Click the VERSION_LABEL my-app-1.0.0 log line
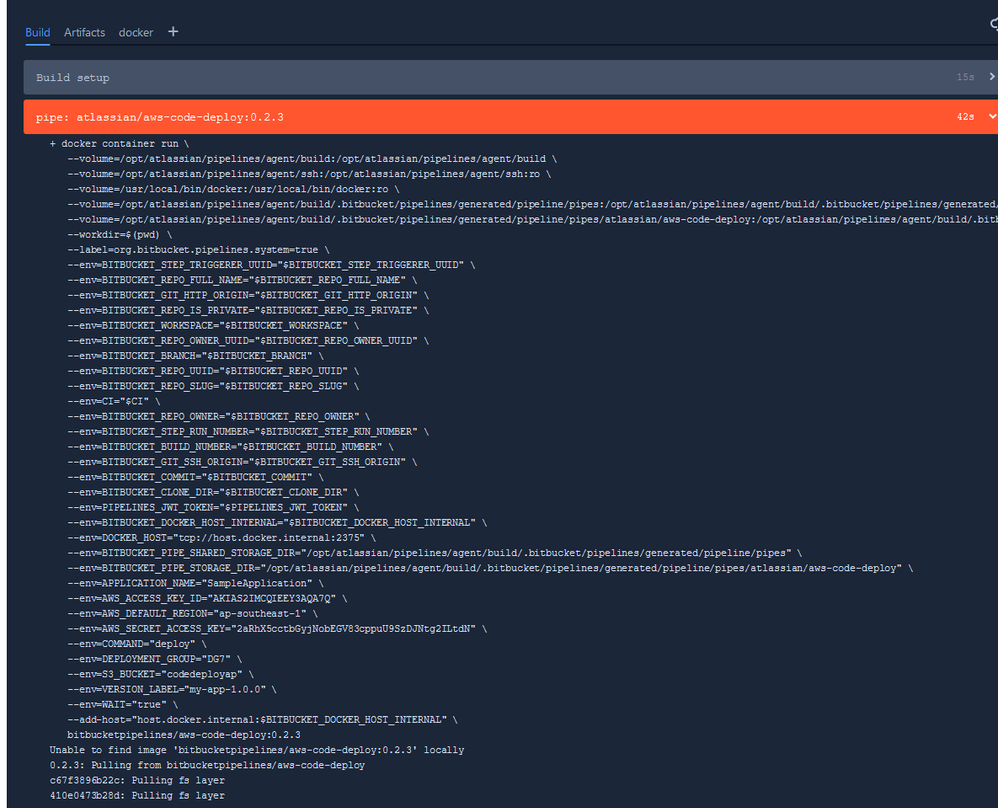This screenshot has height=808, width=998. point(172,690)
